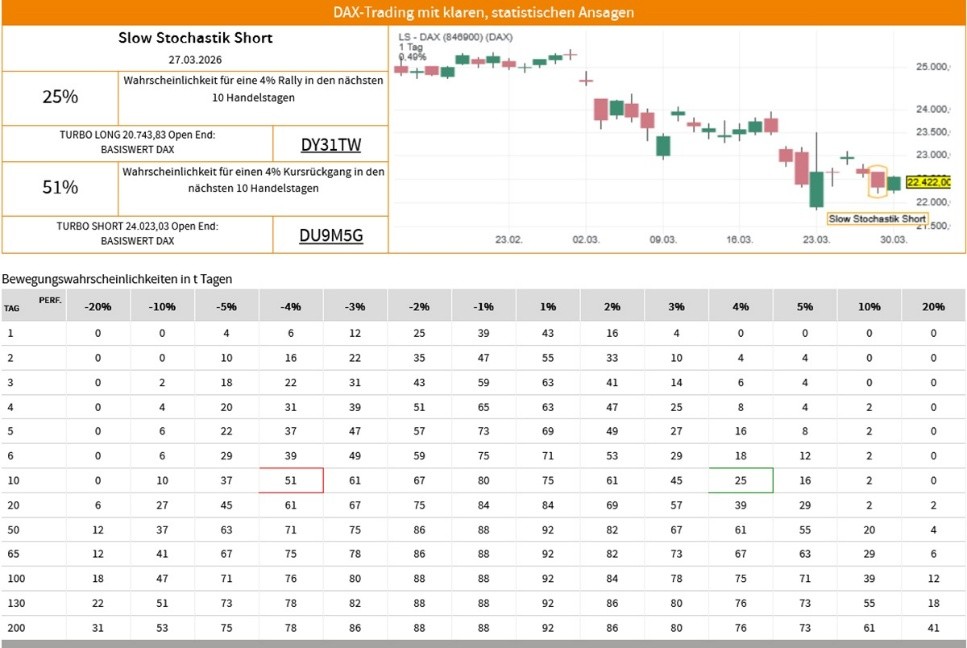Select the TURBO SHORT 24.023,03 text cell
Screen dimensions: 967x648
[137, 234]
